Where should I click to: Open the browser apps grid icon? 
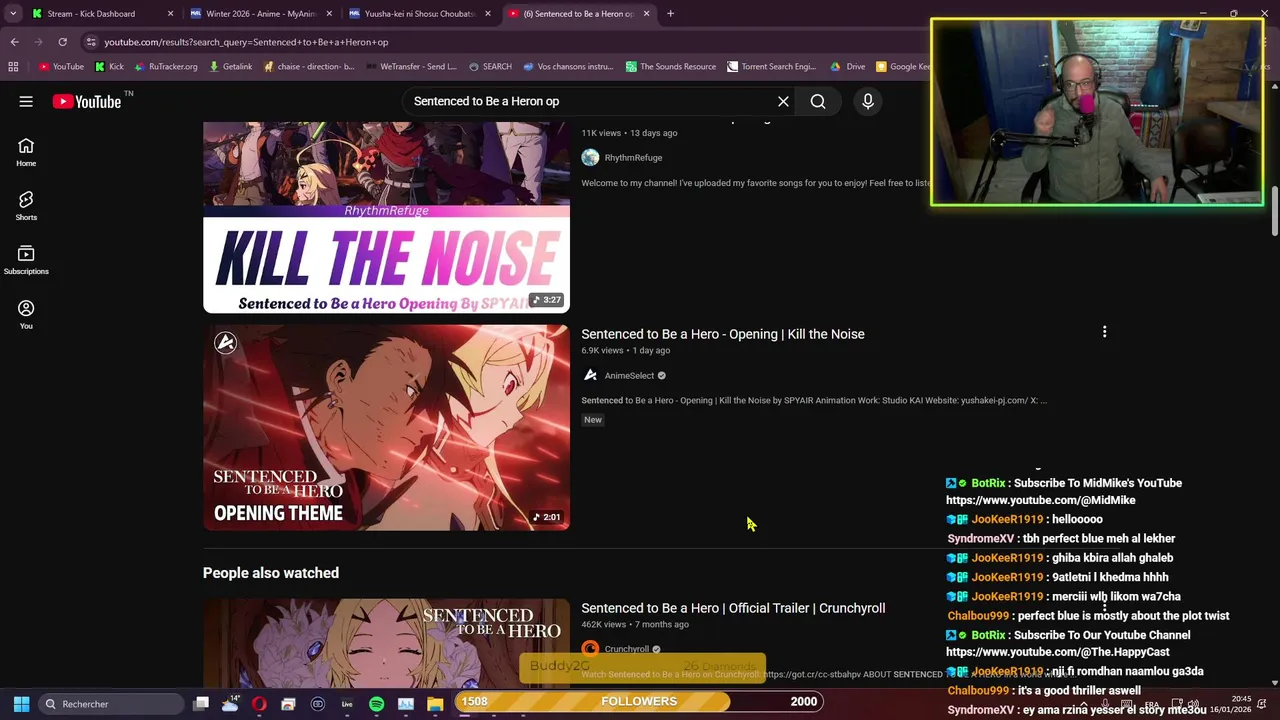(x=13, y=66)
